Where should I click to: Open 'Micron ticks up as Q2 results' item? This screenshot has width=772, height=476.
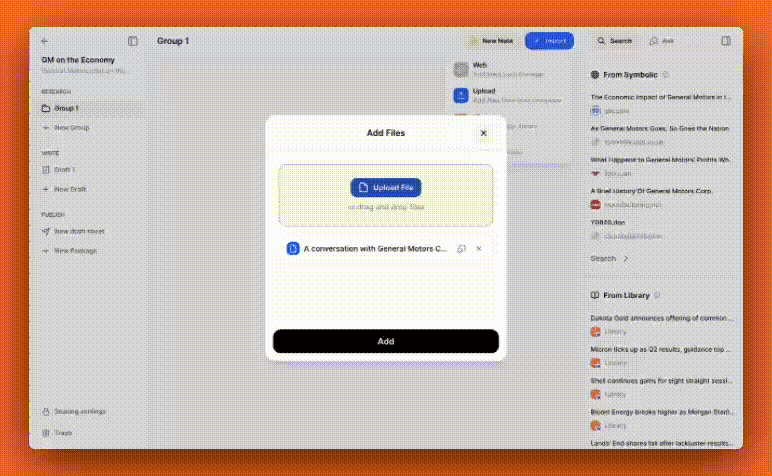pos(660,349)
